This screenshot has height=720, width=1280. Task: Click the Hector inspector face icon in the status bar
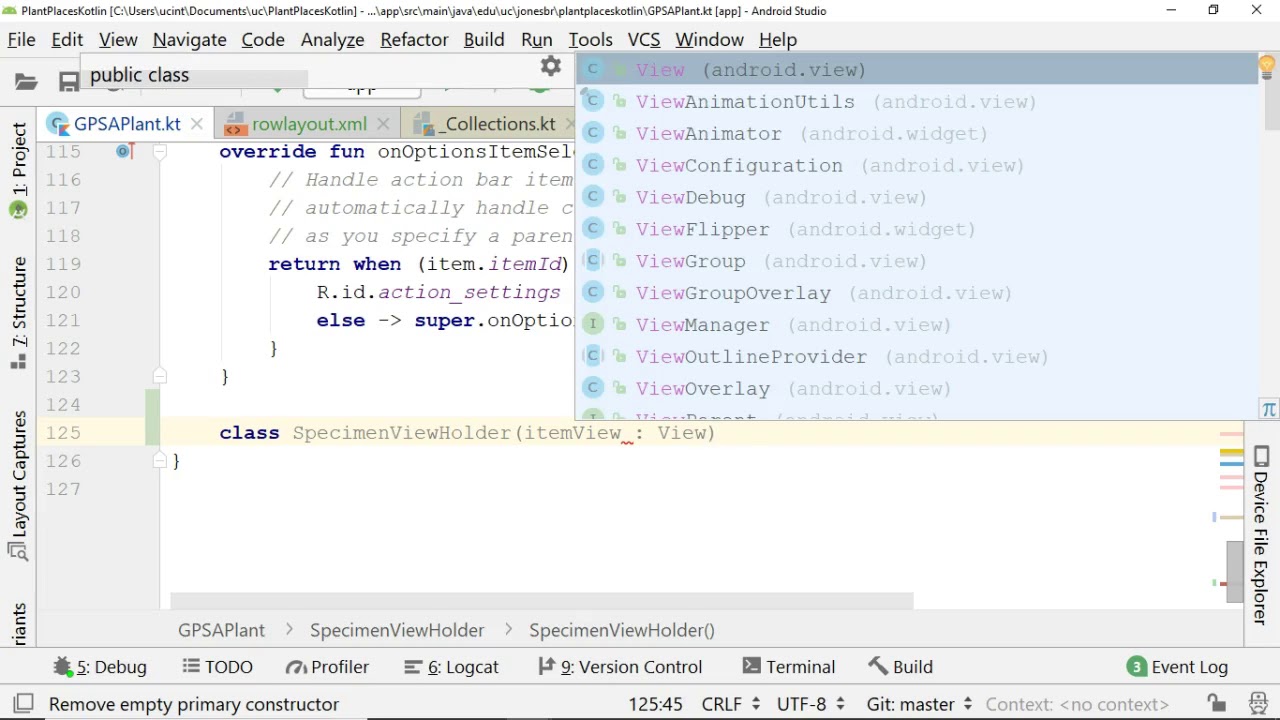click(1258, 704)
